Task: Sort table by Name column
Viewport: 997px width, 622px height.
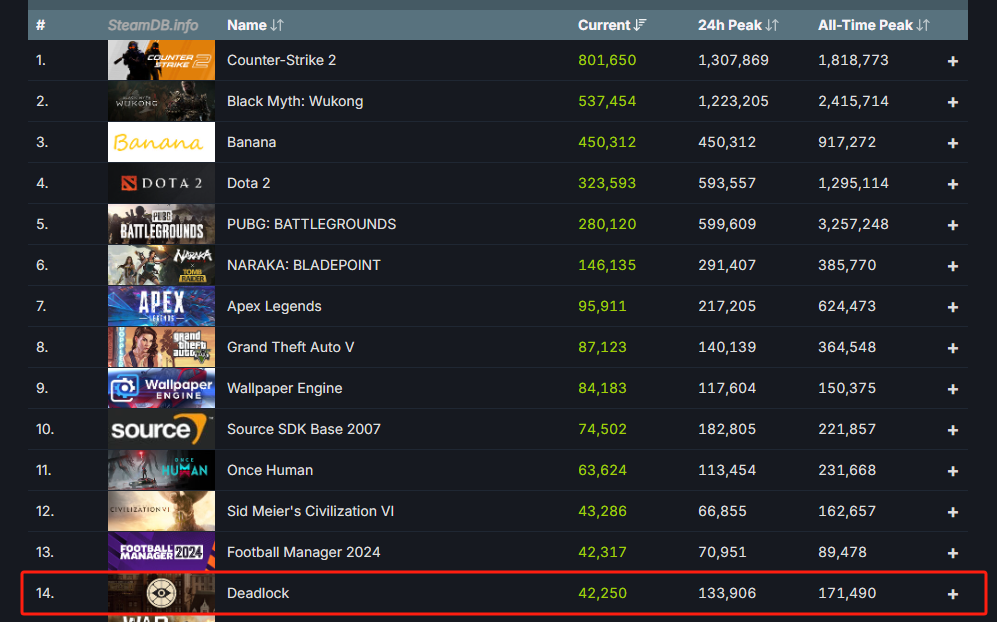Action: [255, 25]
